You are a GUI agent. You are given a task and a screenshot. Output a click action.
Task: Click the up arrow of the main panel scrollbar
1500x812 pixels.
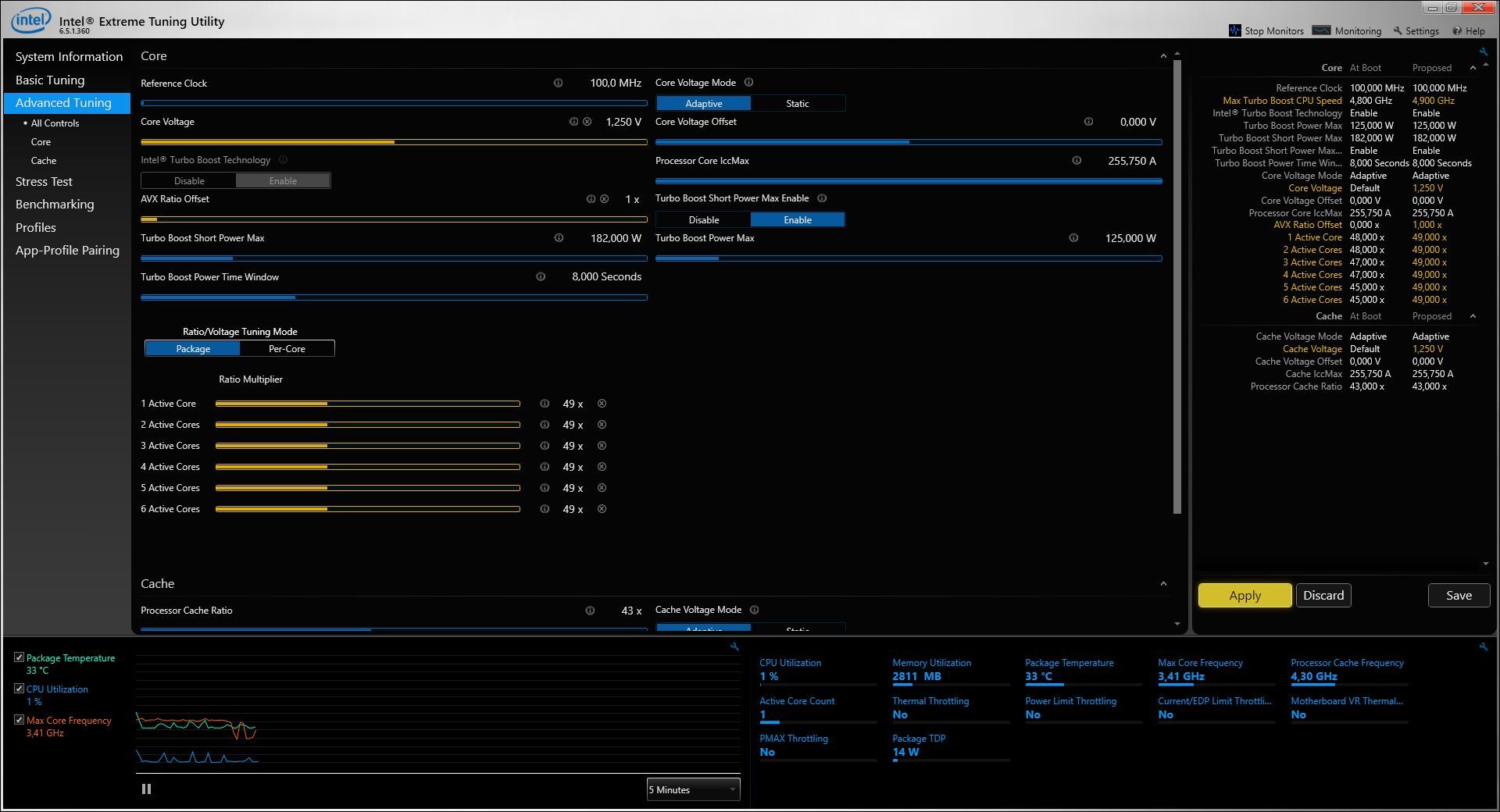[1177, 54]
